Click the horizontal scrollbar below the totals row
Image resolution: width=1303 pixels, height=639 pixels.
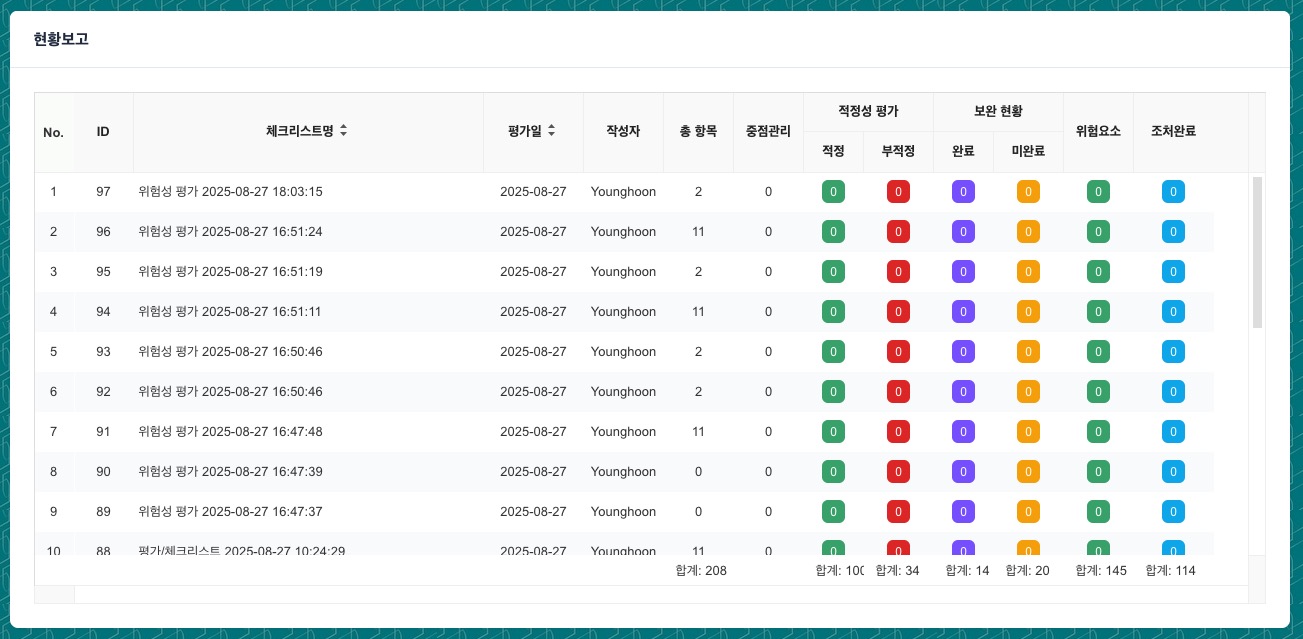(660, 594)
